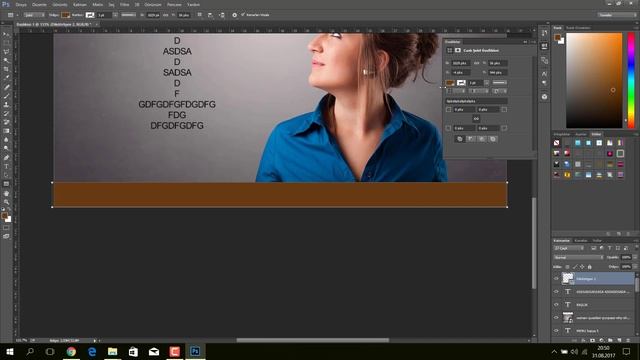Hide the BAŞLIK text layer

click(556, 304)
